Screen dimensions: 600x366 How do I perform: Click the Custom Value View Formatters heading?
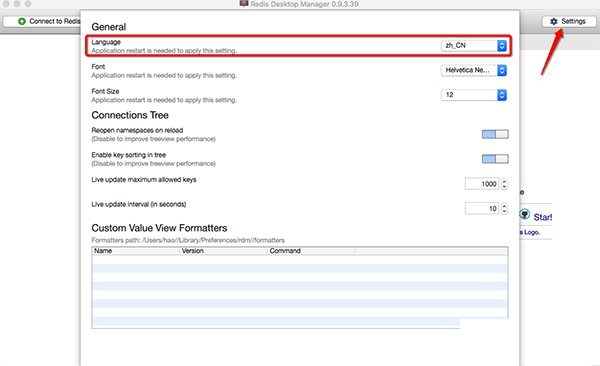[x=159, y=228]
